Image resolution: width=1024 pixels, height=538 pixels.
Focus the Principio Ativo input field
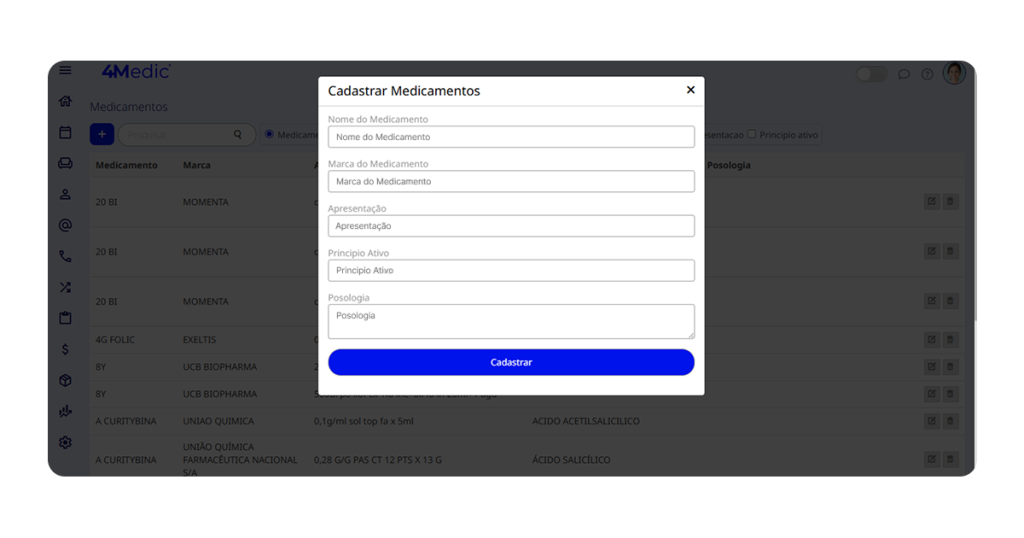click(x=511, y=270)
